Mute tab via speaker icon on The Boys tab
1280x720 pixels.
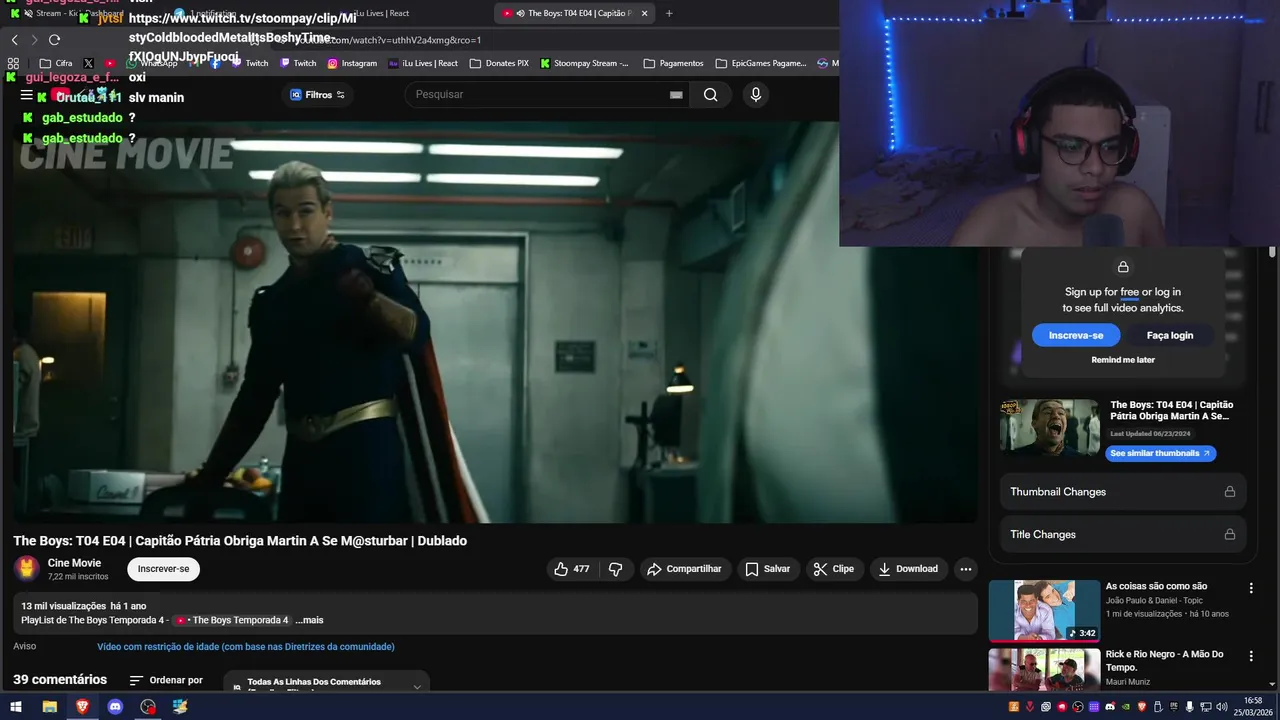pos(520,13)
